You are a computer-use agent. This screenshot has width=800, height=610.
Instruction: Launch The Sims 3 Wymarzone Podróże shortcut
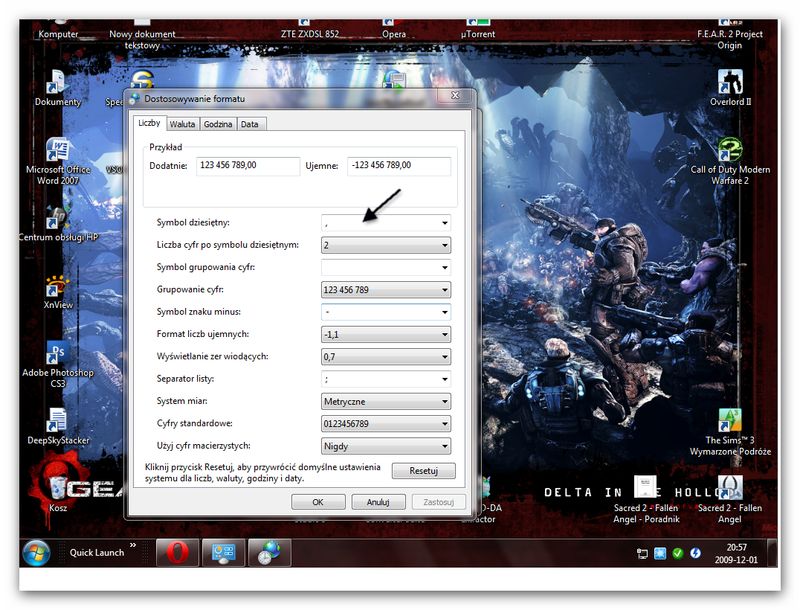(730, 432)
